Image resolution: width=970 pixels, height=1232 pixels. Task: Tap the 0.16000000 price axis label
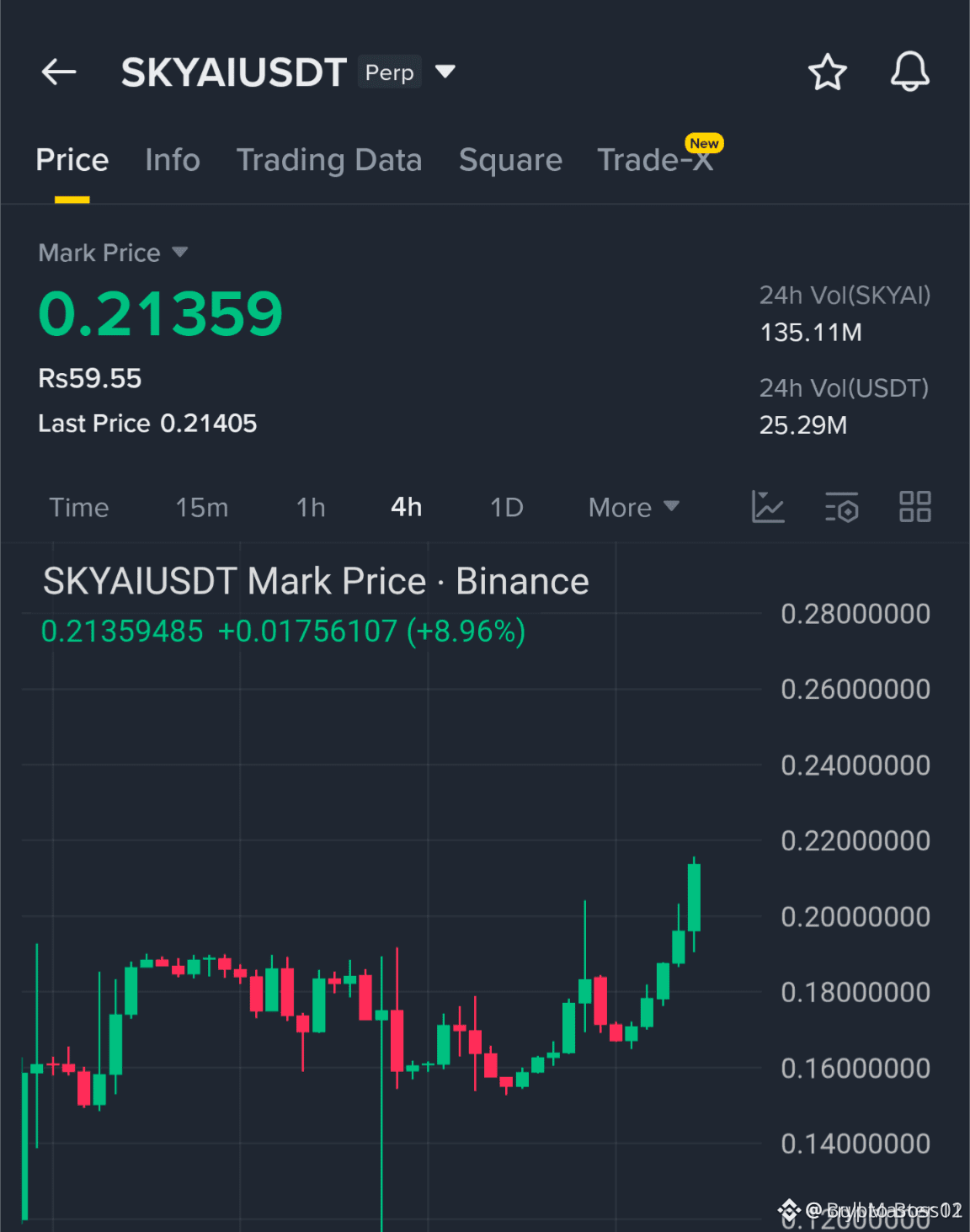pos(855,1068)
